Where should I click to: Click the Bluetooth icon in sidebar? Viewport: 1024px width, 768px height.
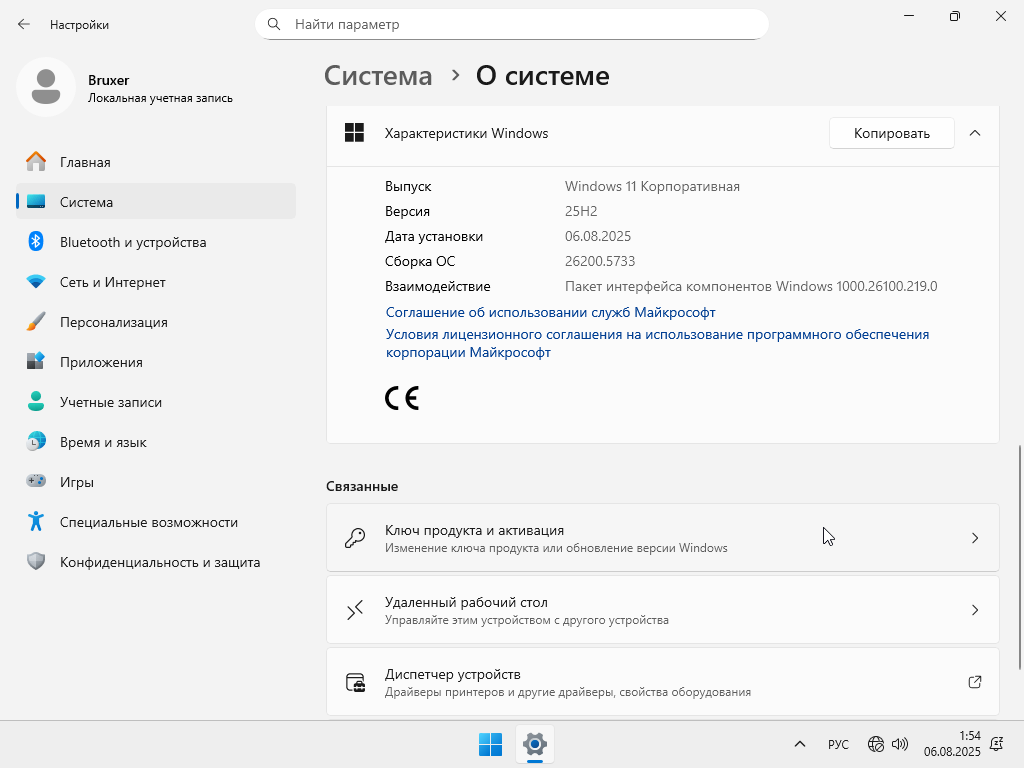click(x=36, y=242)
